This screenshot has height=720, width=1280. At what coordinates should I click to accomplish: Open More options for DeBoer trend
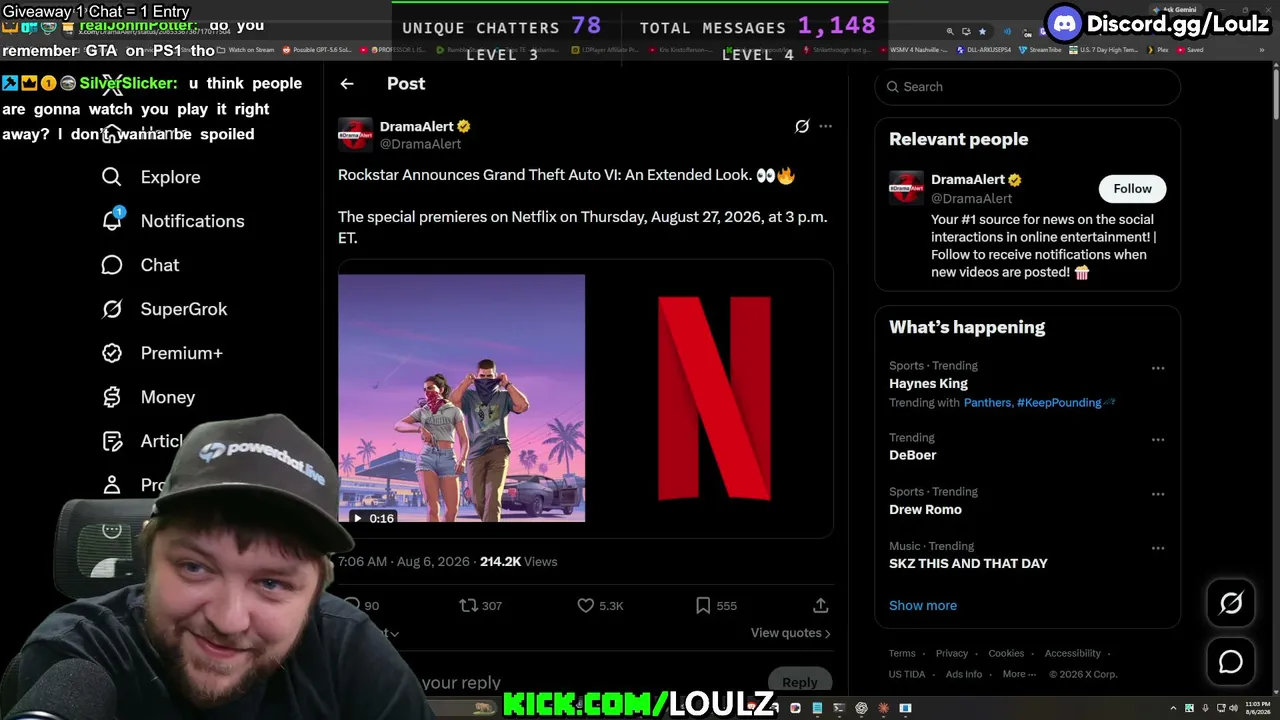pos(1158,440)
